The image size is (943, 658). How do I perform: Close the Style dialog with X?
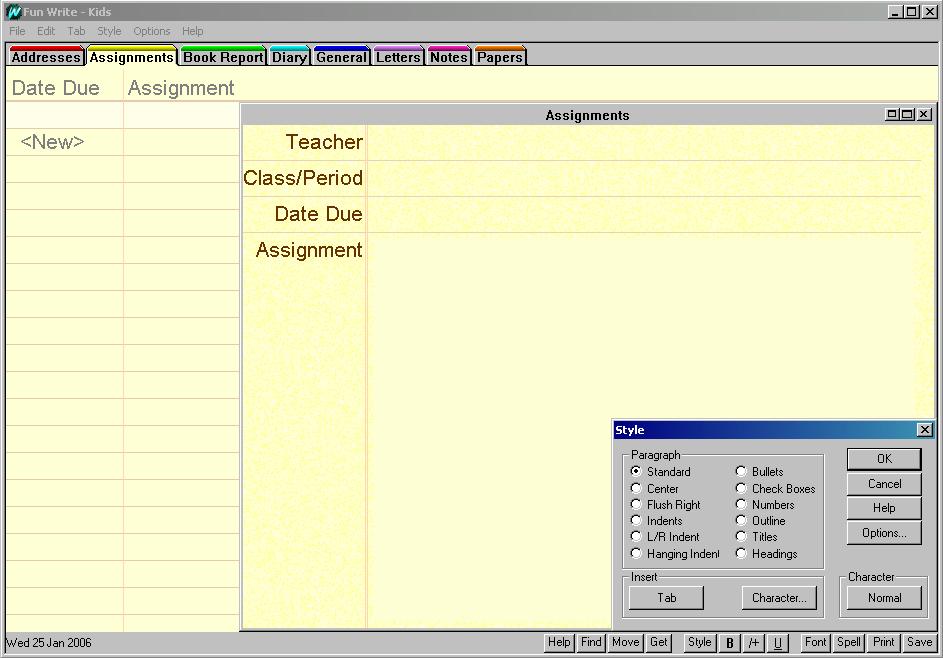tap(925, 429)
